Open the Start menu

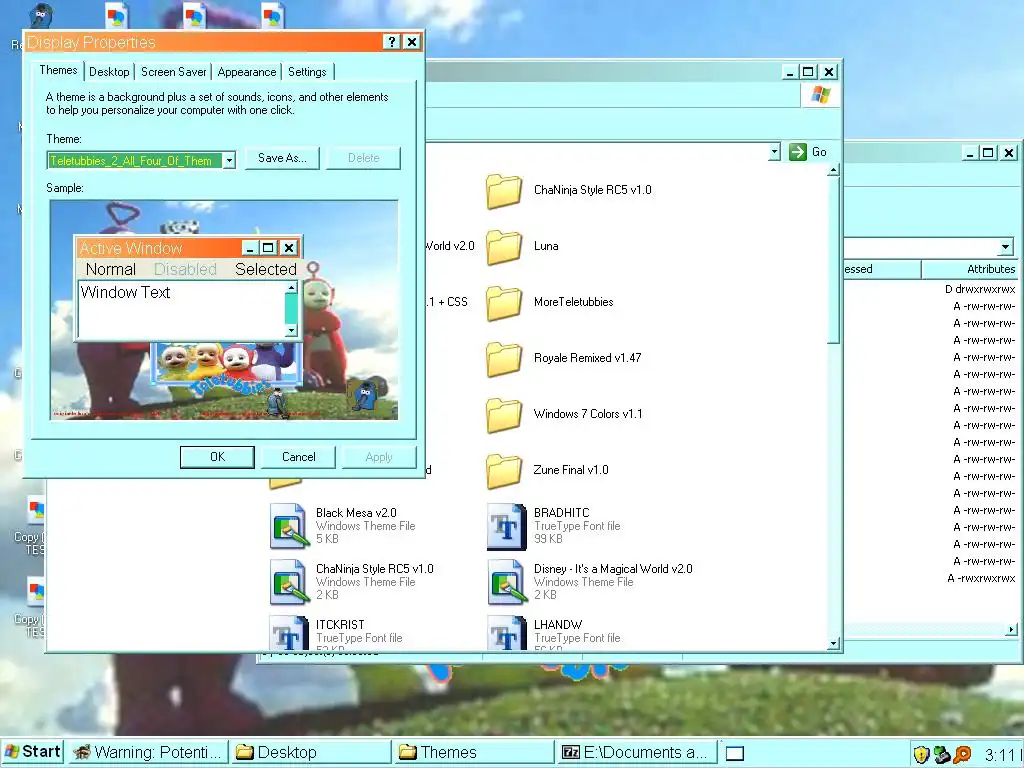(x=32, y=752)
